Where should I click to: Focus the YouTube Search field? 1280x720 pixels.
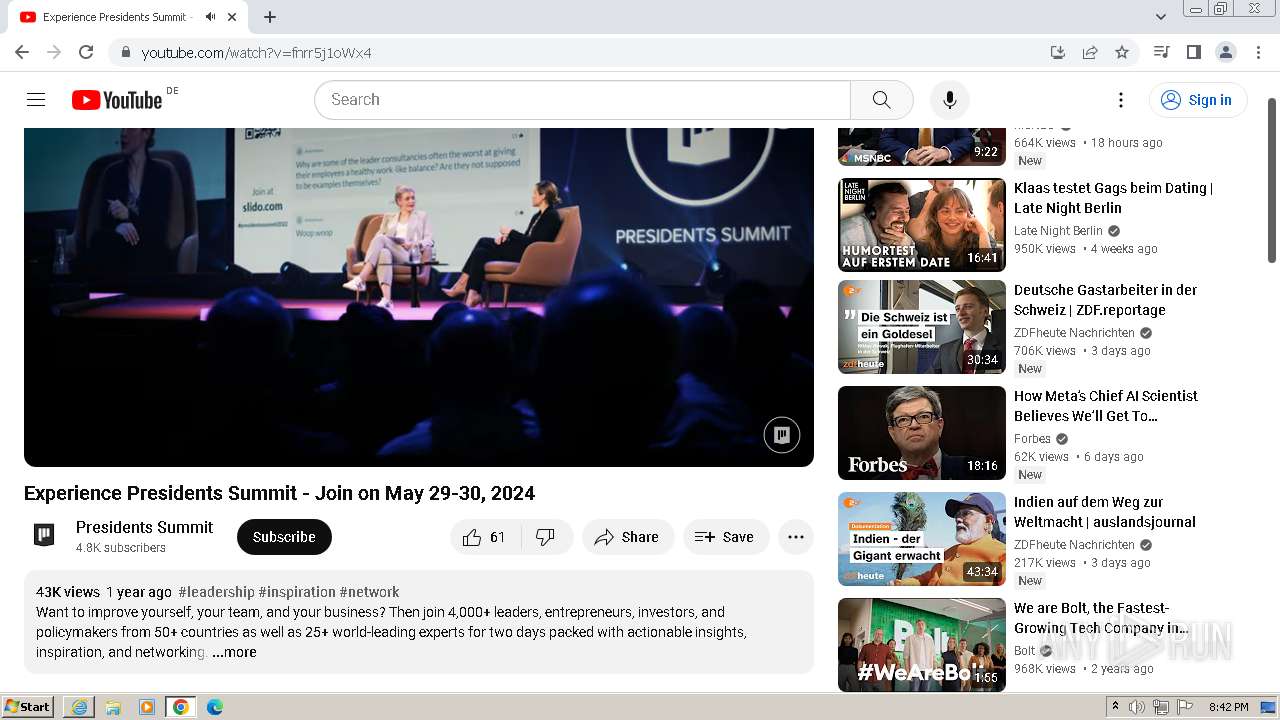(582, 100)
